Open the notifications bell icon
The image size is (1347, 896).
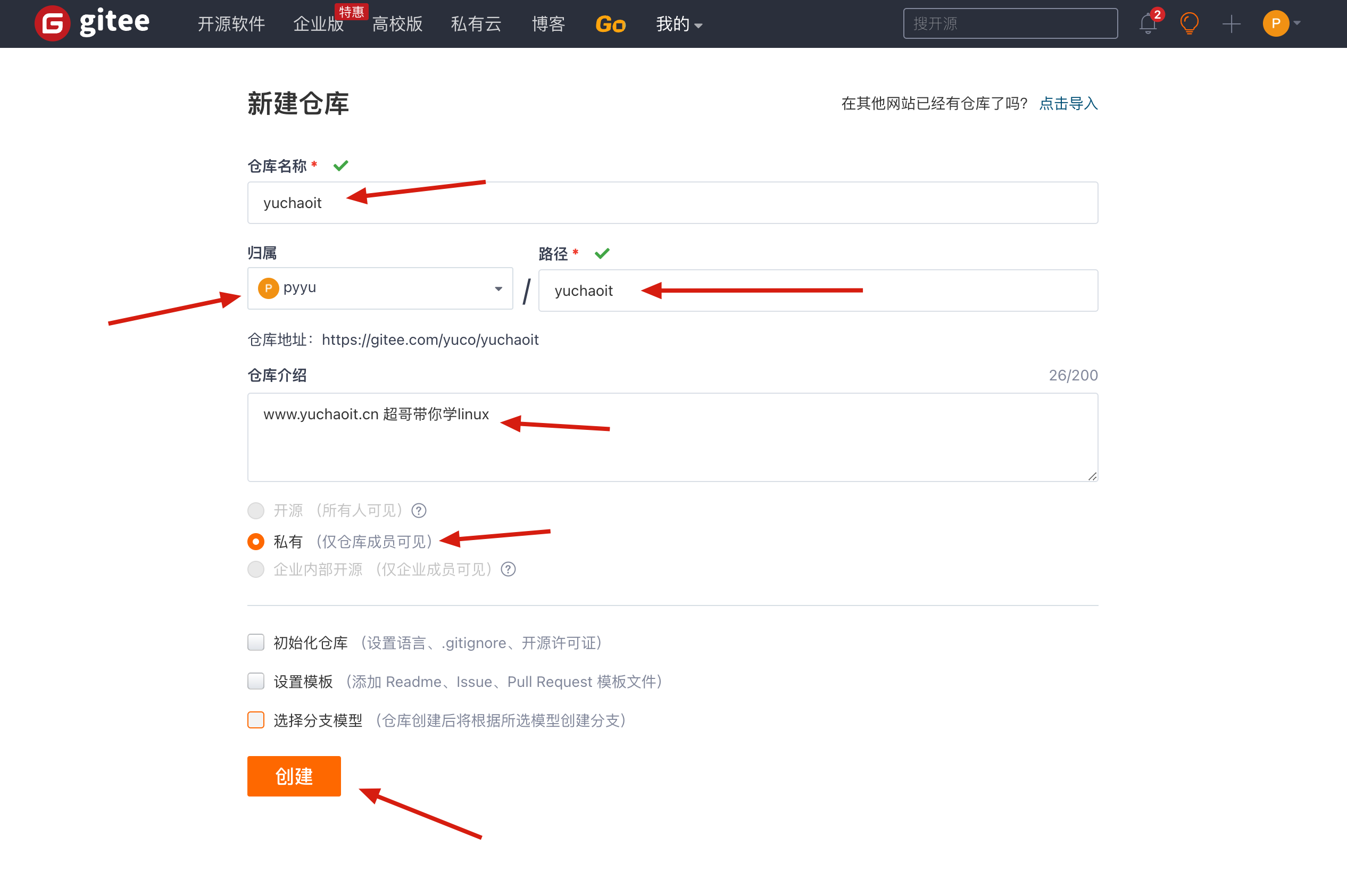tap(1147, 24)
